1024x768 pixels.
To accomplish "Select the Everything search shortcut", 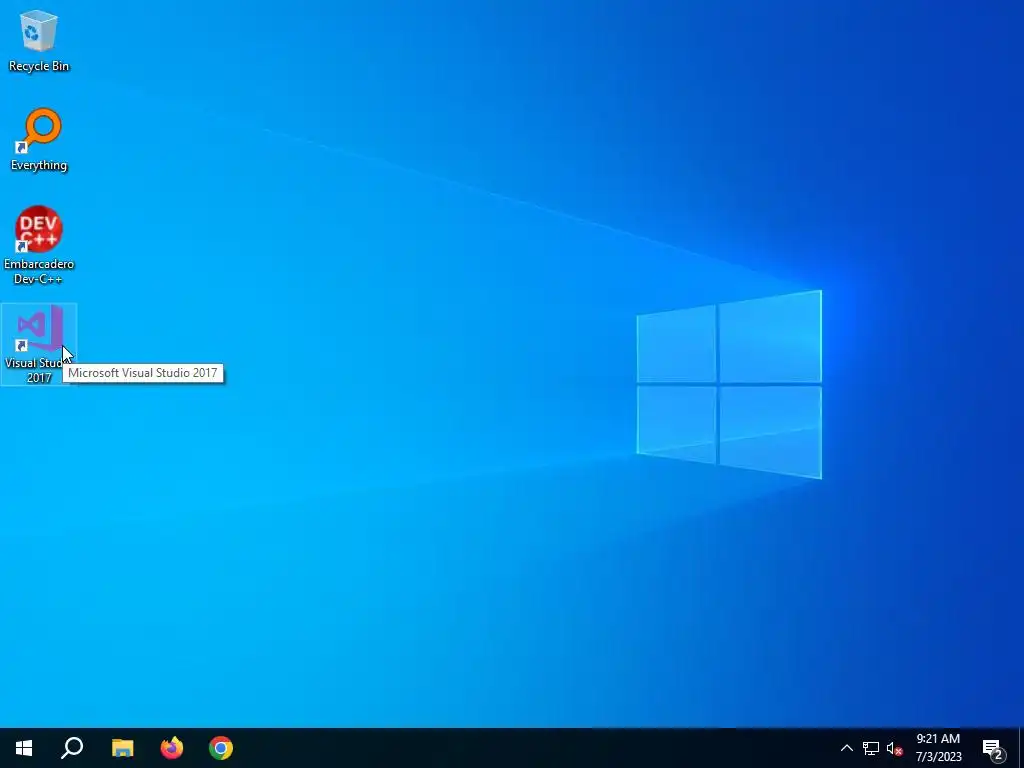I will [x=39, y=140].
